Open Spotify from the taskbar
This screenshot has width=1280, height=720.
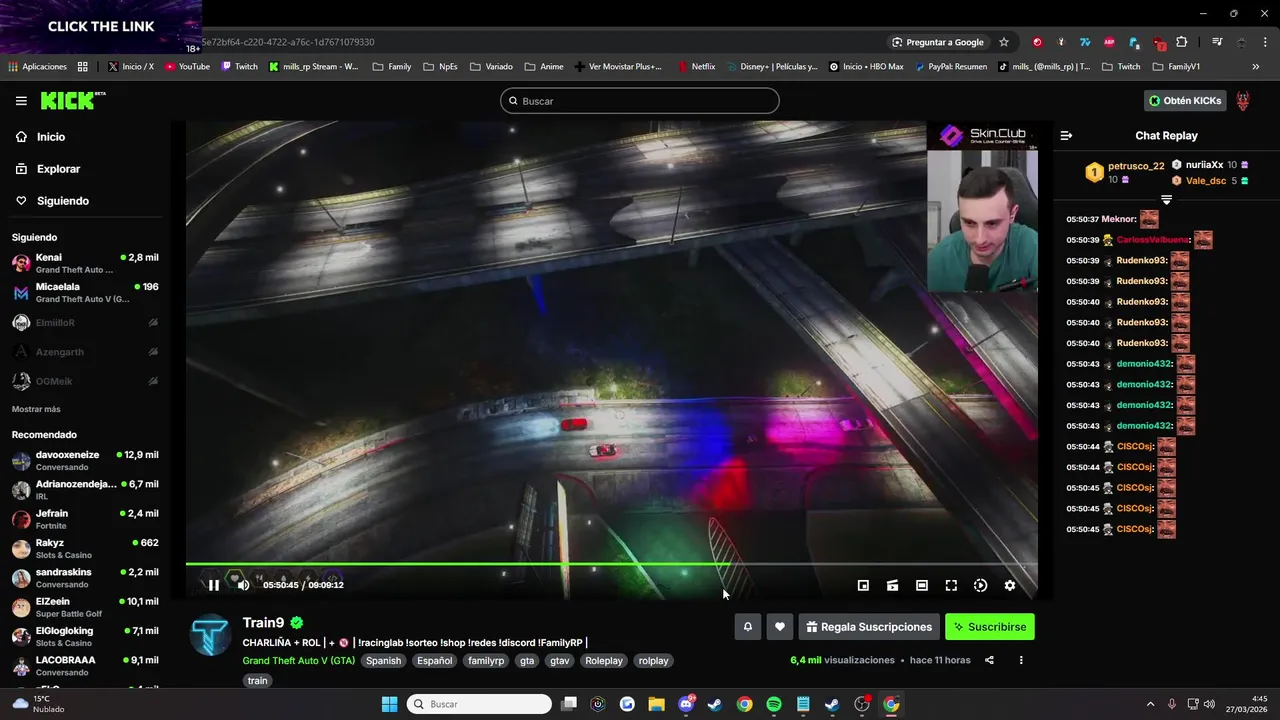[x=774, y=704]
